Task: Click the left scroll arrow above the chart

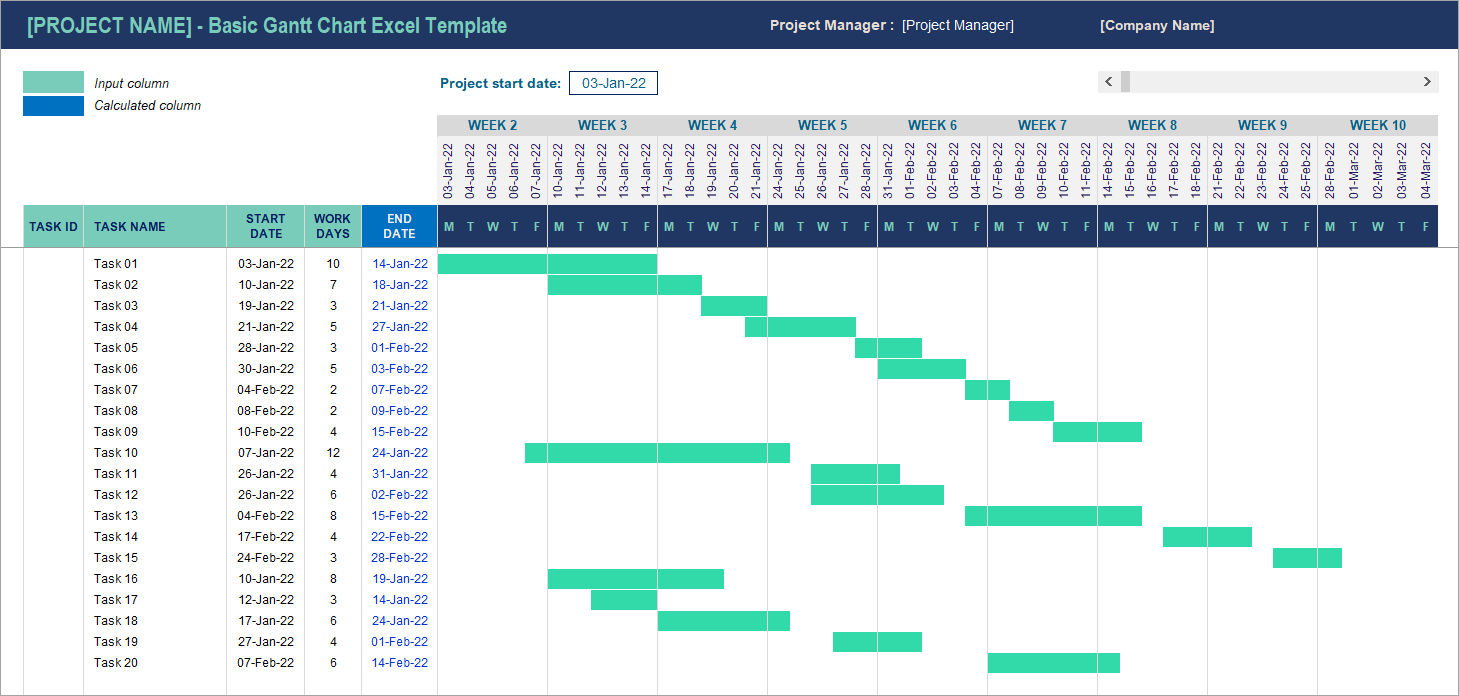Action: coord(1109,81)
